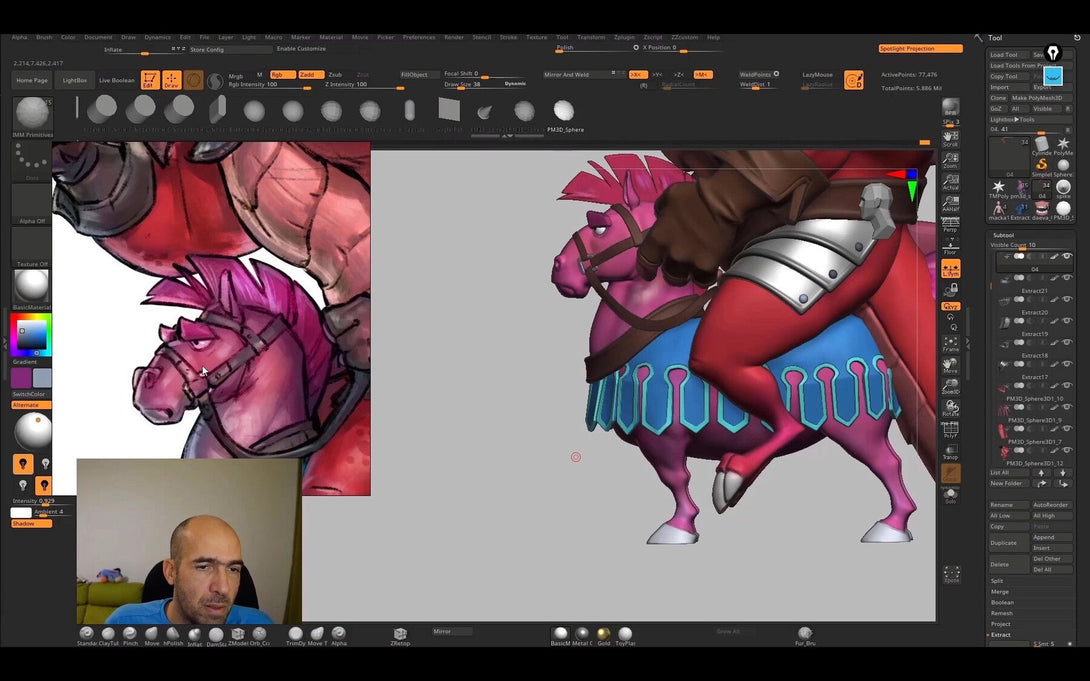The image size is (1090, 681).
Task: Pick color in the color picker square
Action: click(31, 336)
